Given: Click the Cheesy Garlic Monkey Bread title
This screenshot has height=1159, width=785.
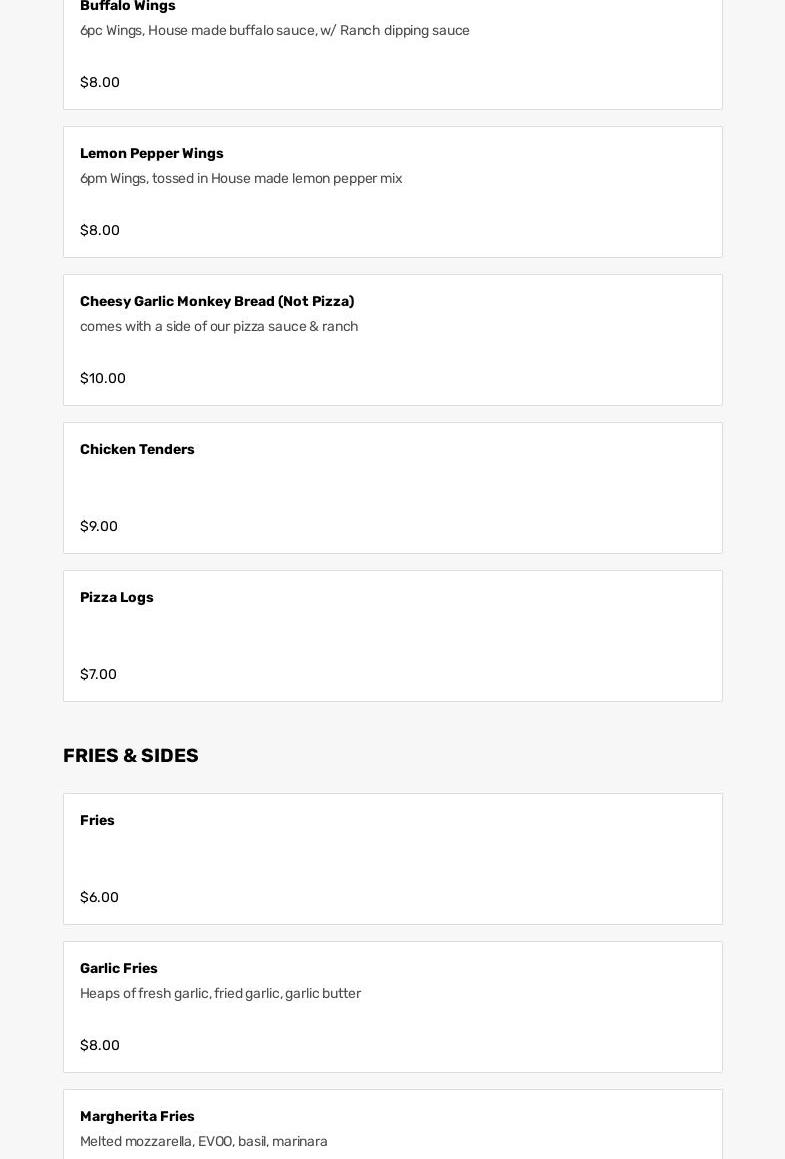Looking at the screenshot, I should (x=217, y=301).
